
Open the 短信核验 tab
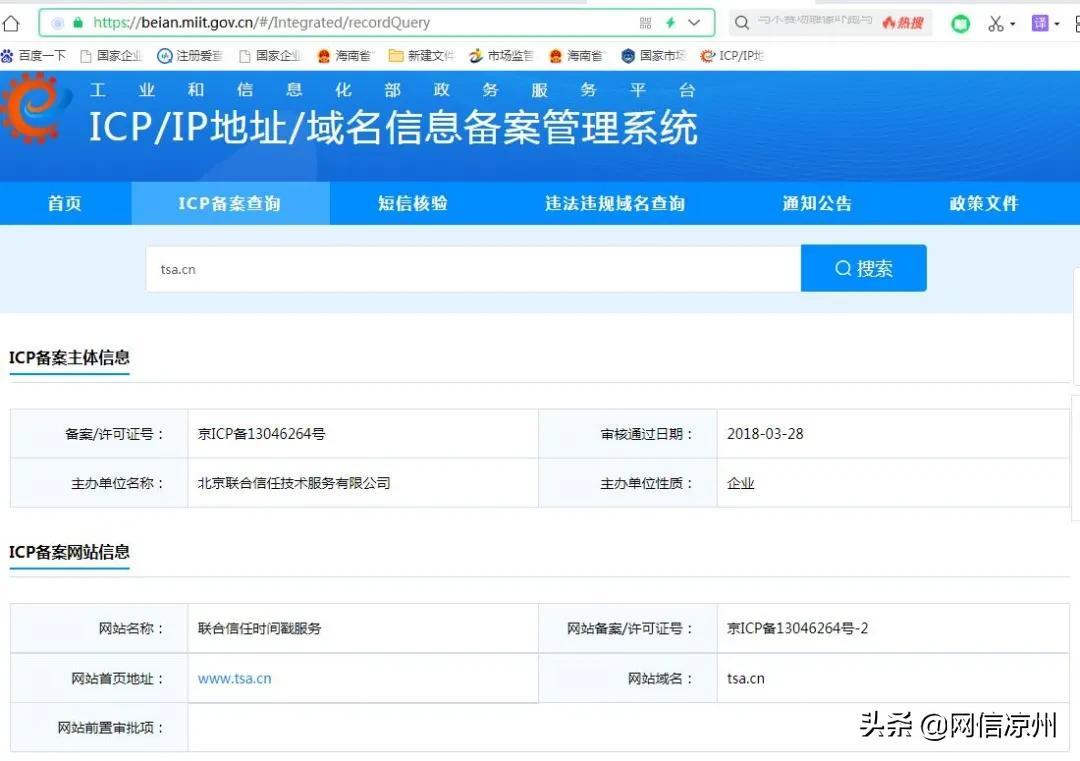pos(413,203)
